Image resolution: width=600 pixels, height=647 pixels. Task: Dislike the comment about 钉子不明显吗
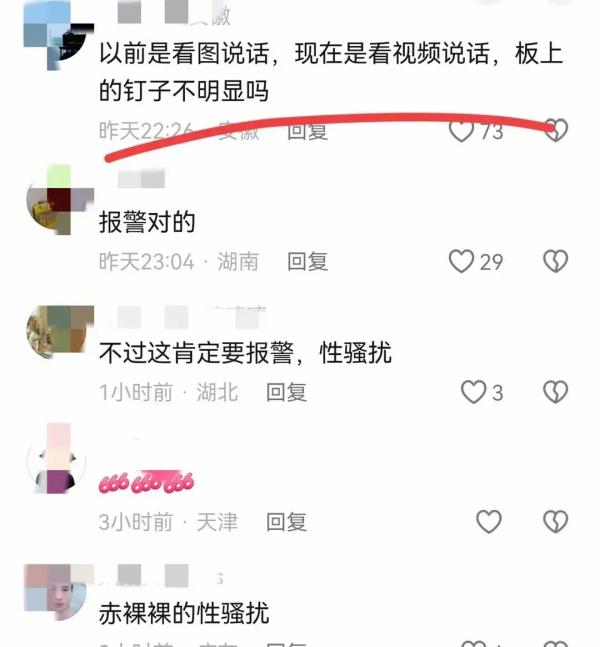pos(556,130)
